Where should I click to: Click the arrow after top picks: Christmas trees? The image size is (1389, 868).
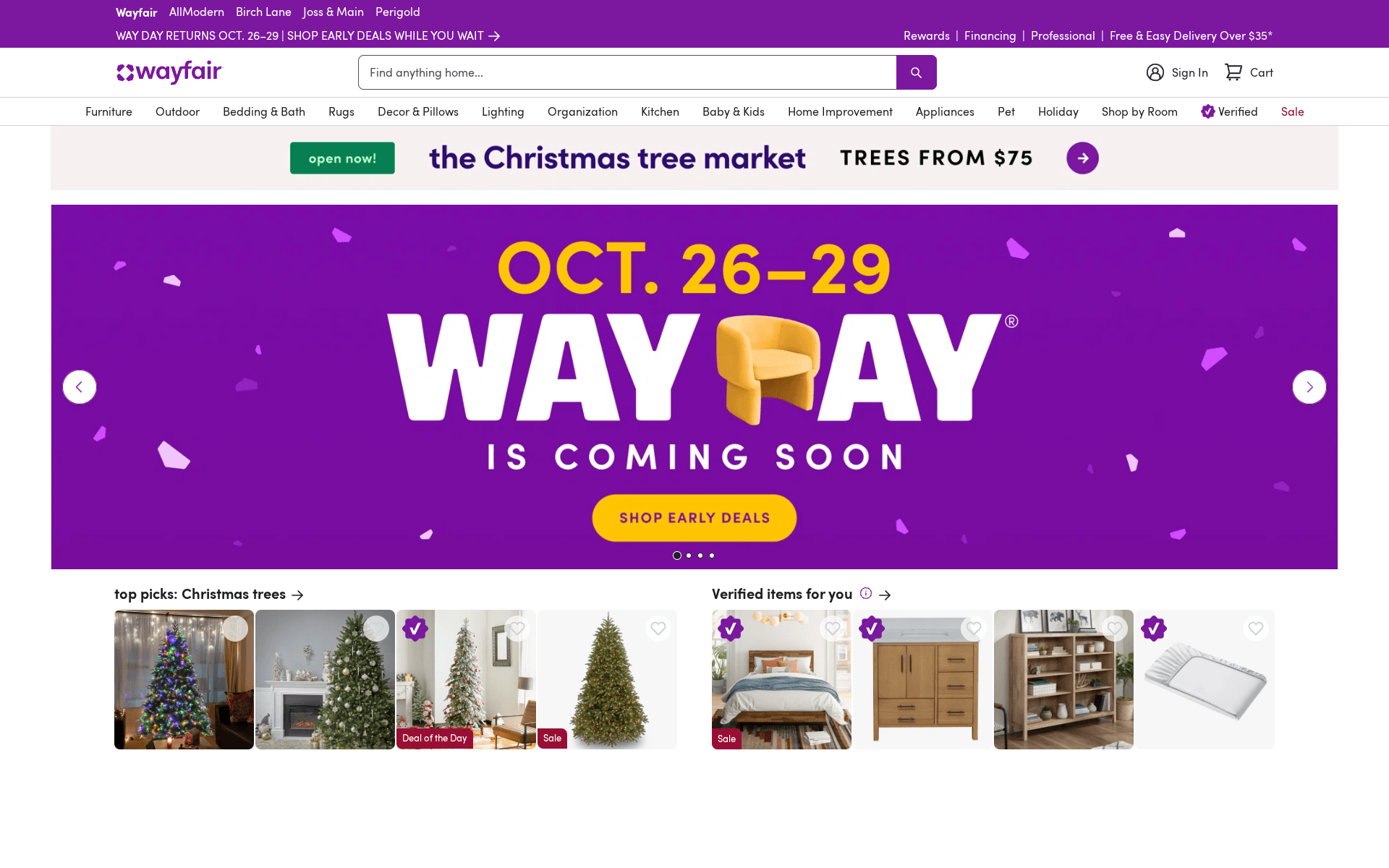coord(297,595)
